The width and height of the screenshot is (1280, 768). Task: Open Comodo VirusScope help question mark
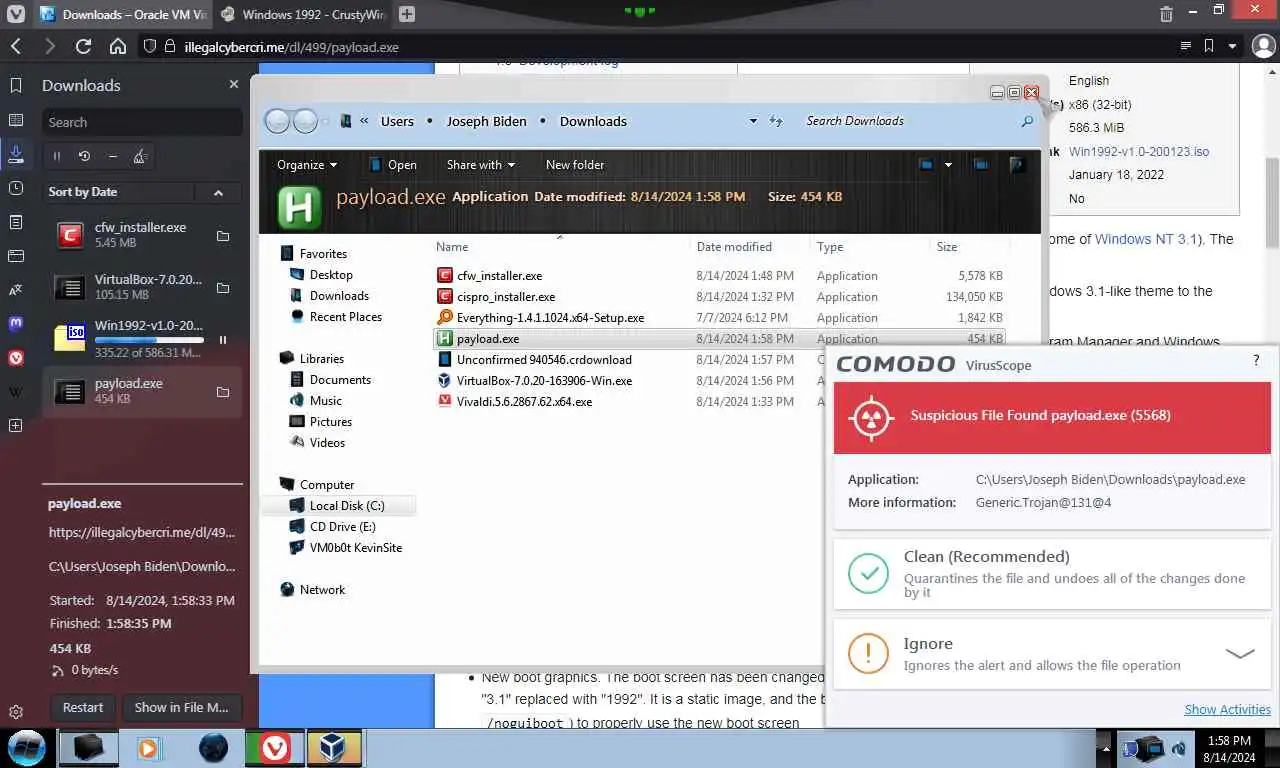click(1256, 361)
